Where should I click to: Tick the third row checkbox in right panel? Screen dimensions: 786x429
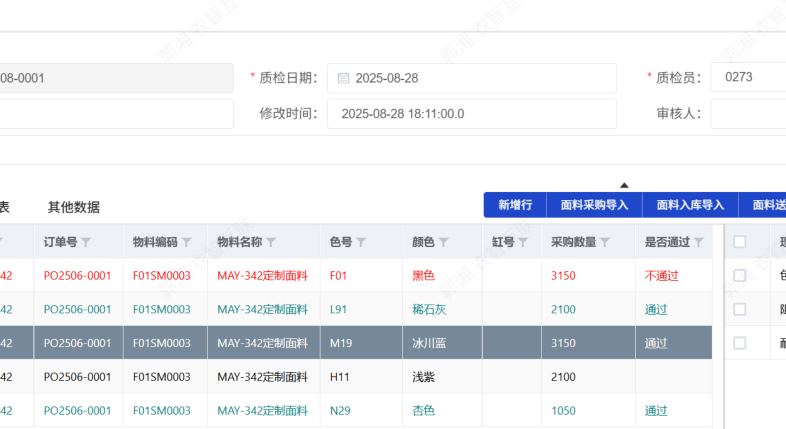739,343
